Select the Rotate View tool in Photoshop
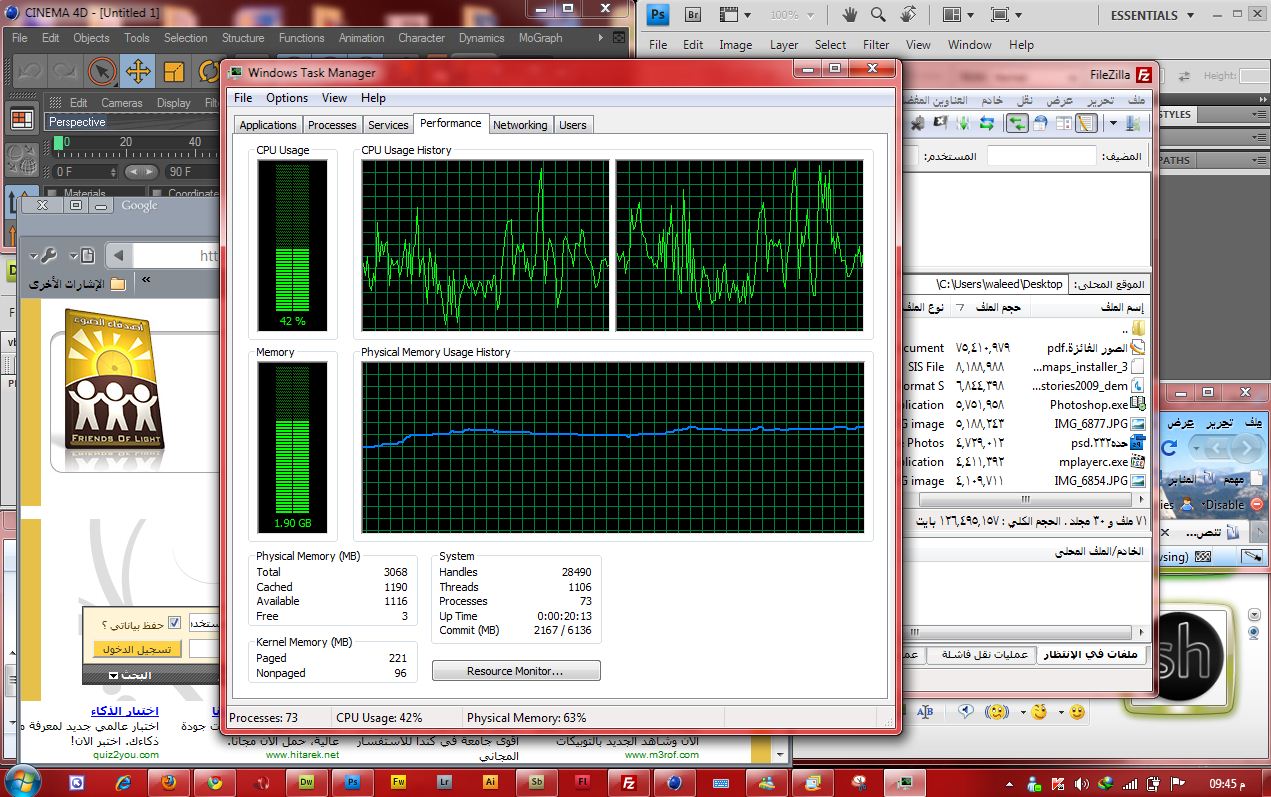Viewport: 1271px width, 797px height. 908,15
